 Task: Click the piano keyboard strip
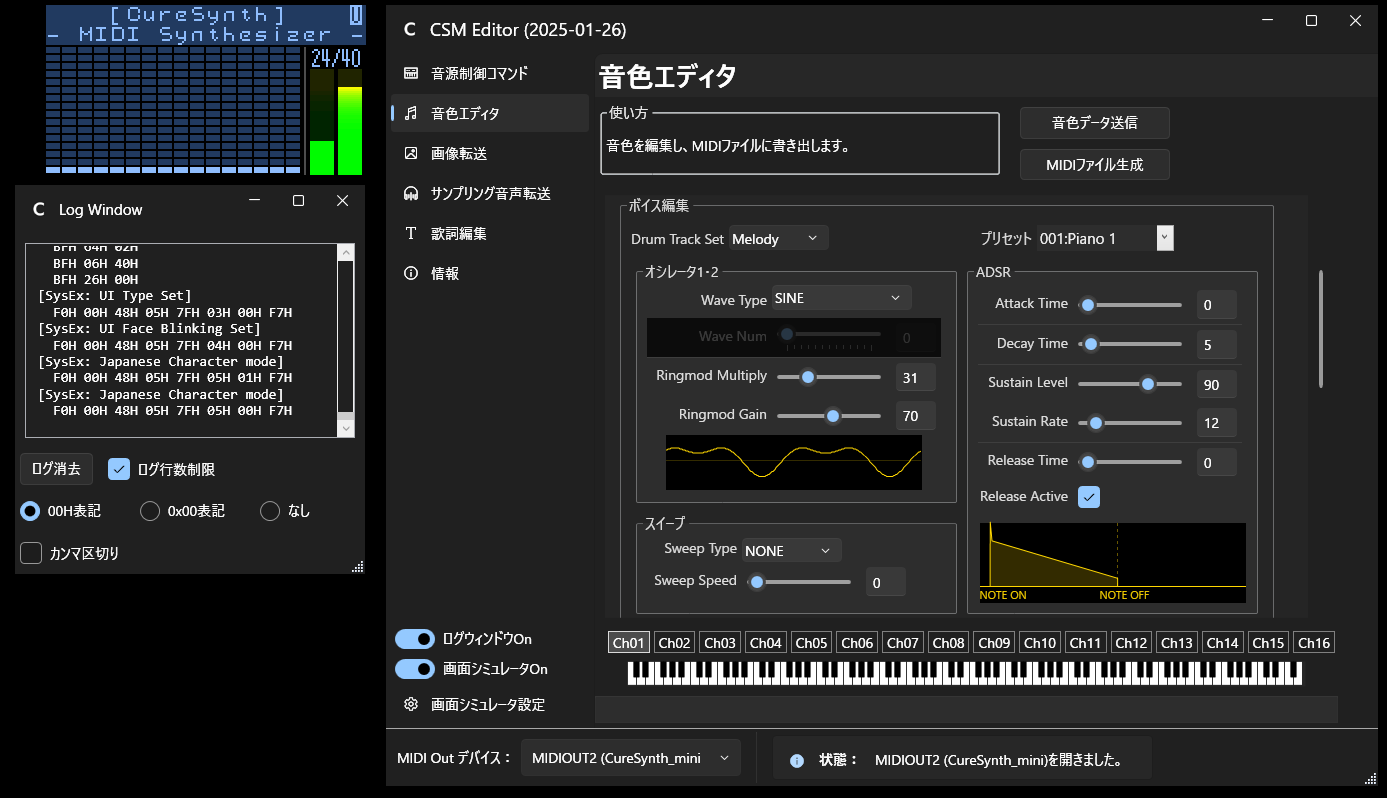(965, 673)
